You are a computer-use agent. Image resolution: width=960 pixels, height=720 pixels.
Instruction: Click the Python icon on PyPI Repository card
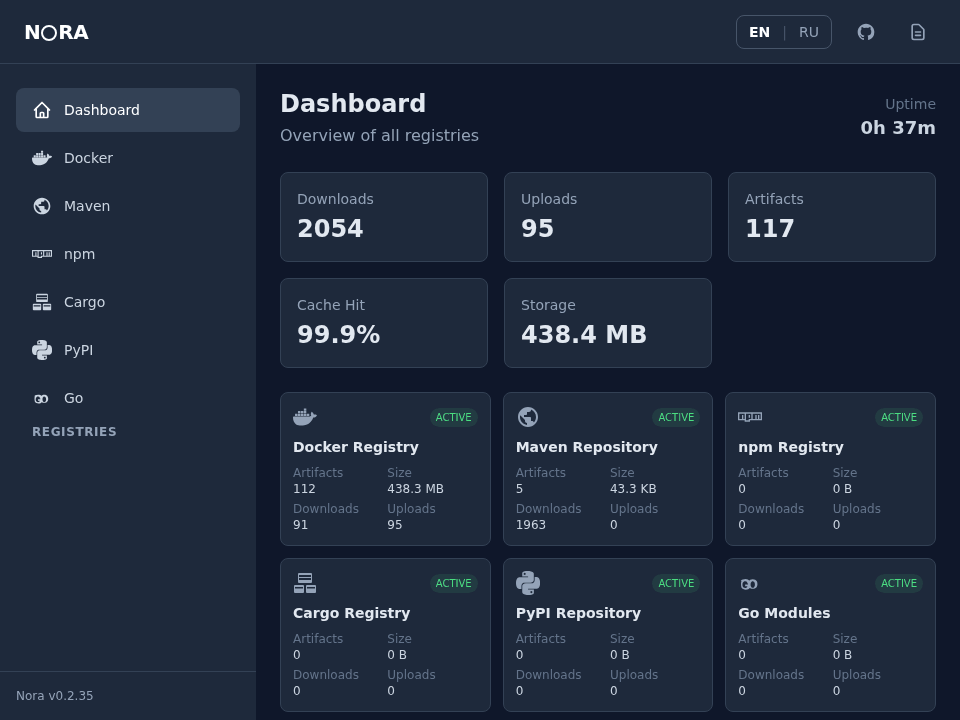(x=528, y=583)
